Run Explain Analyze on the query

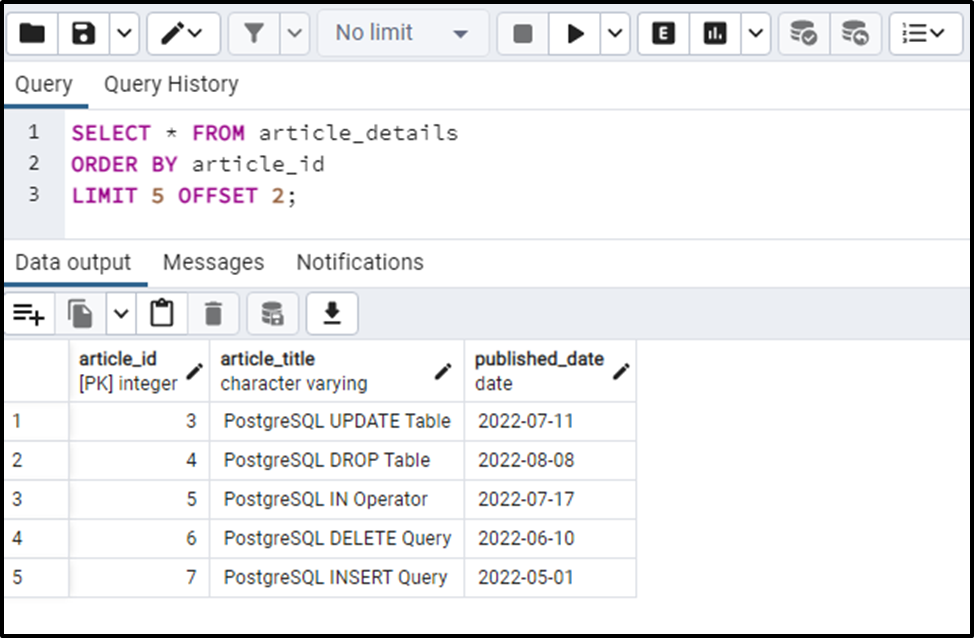click(714, 33)
